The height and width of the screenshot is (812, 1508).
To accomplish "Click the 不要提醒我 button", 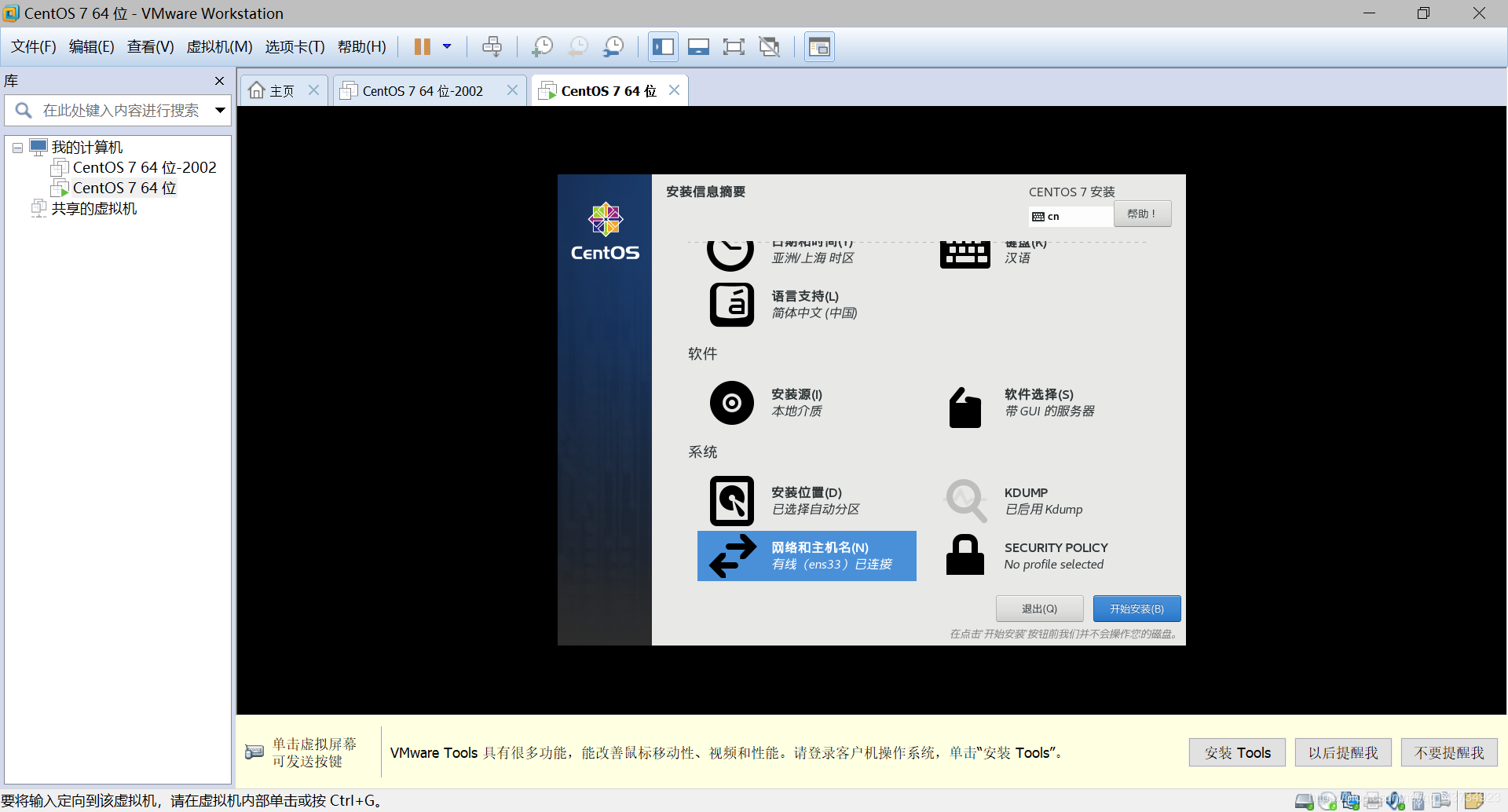I will 1449,752.
